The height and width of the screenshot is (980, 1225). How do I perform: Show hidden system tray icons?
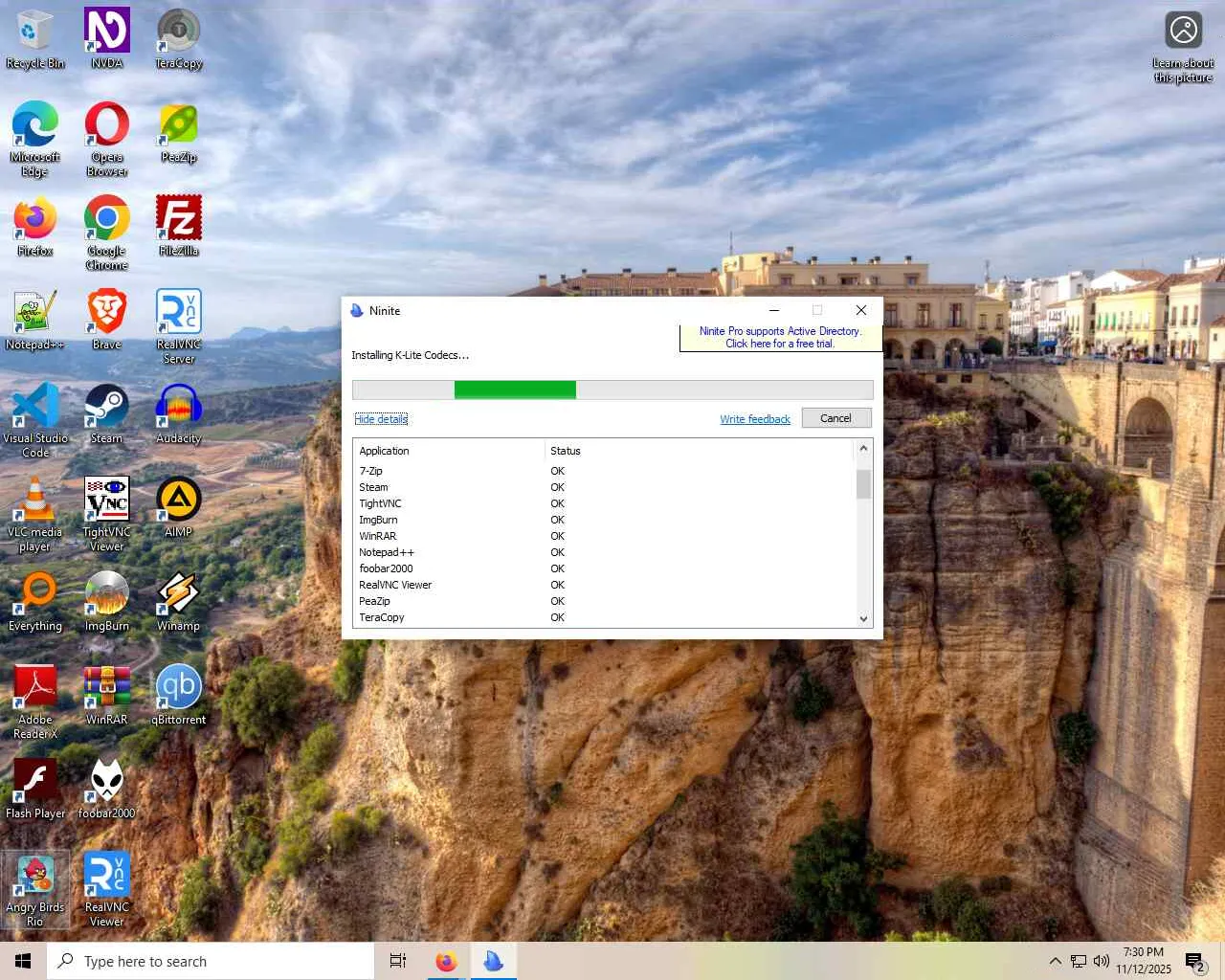tap(1055, 961)
